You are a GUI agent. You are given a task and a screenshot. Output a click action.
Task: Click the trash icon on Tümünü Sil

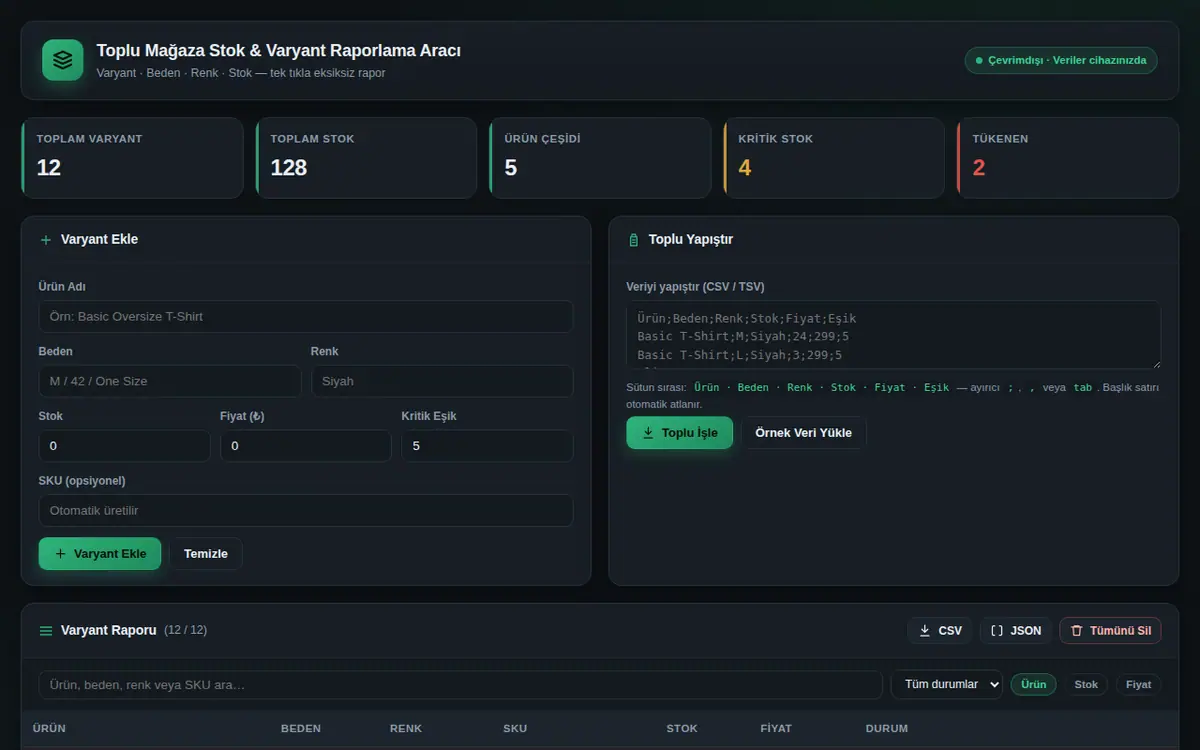(x=1077, y=631)
